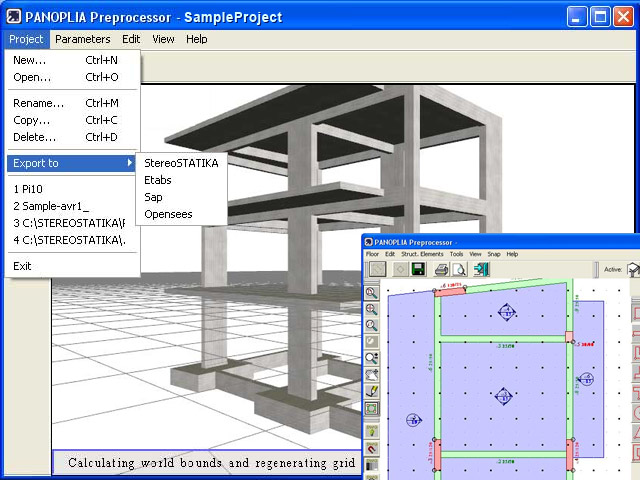Image resolution: width=640 pixels, height=480 pixels.
Task: Select the red triangular section tool
Action: pyautogui.click(x=636, y=432)
